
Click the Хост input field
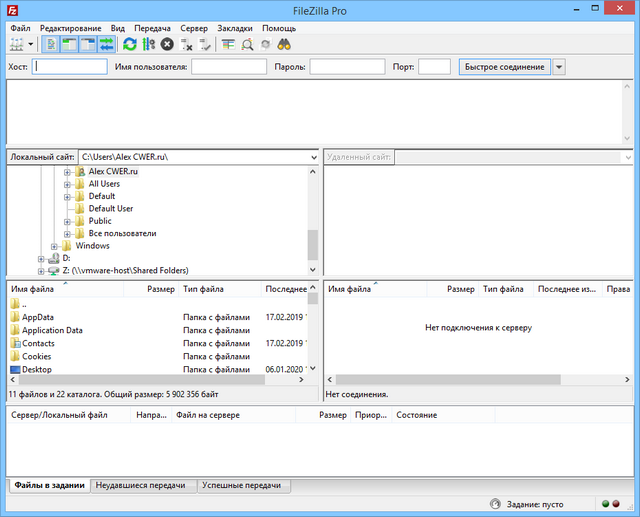70,67
